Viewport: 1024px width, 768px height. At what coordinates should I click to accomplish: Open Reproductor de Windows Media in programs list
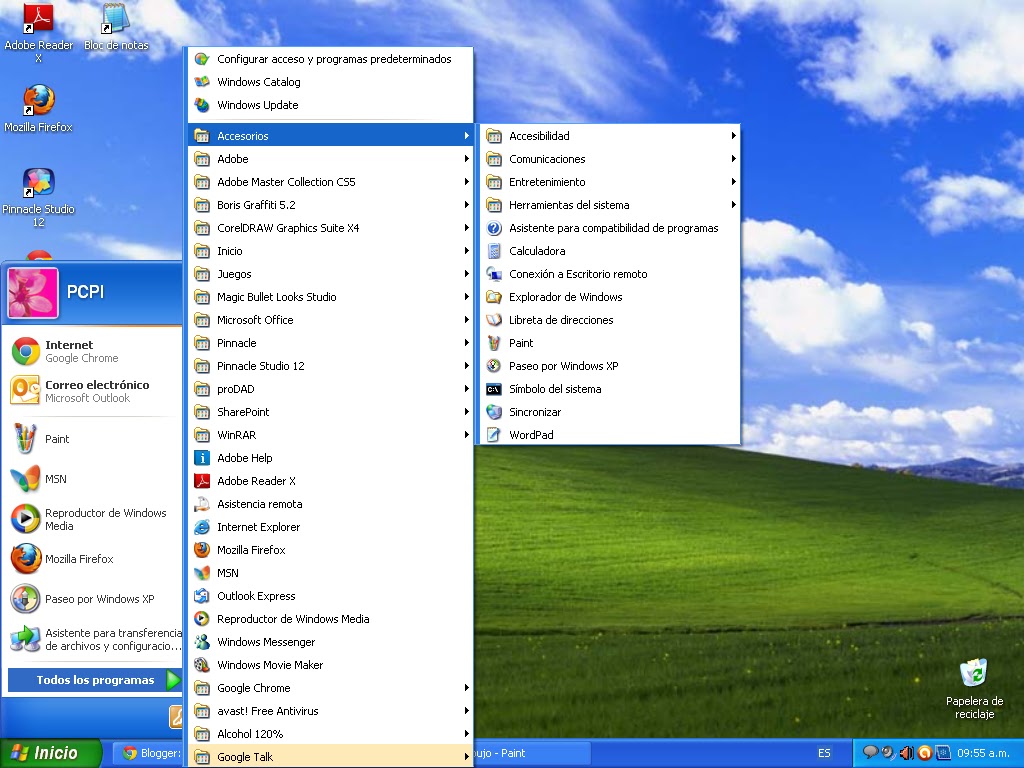coord(330,619)
